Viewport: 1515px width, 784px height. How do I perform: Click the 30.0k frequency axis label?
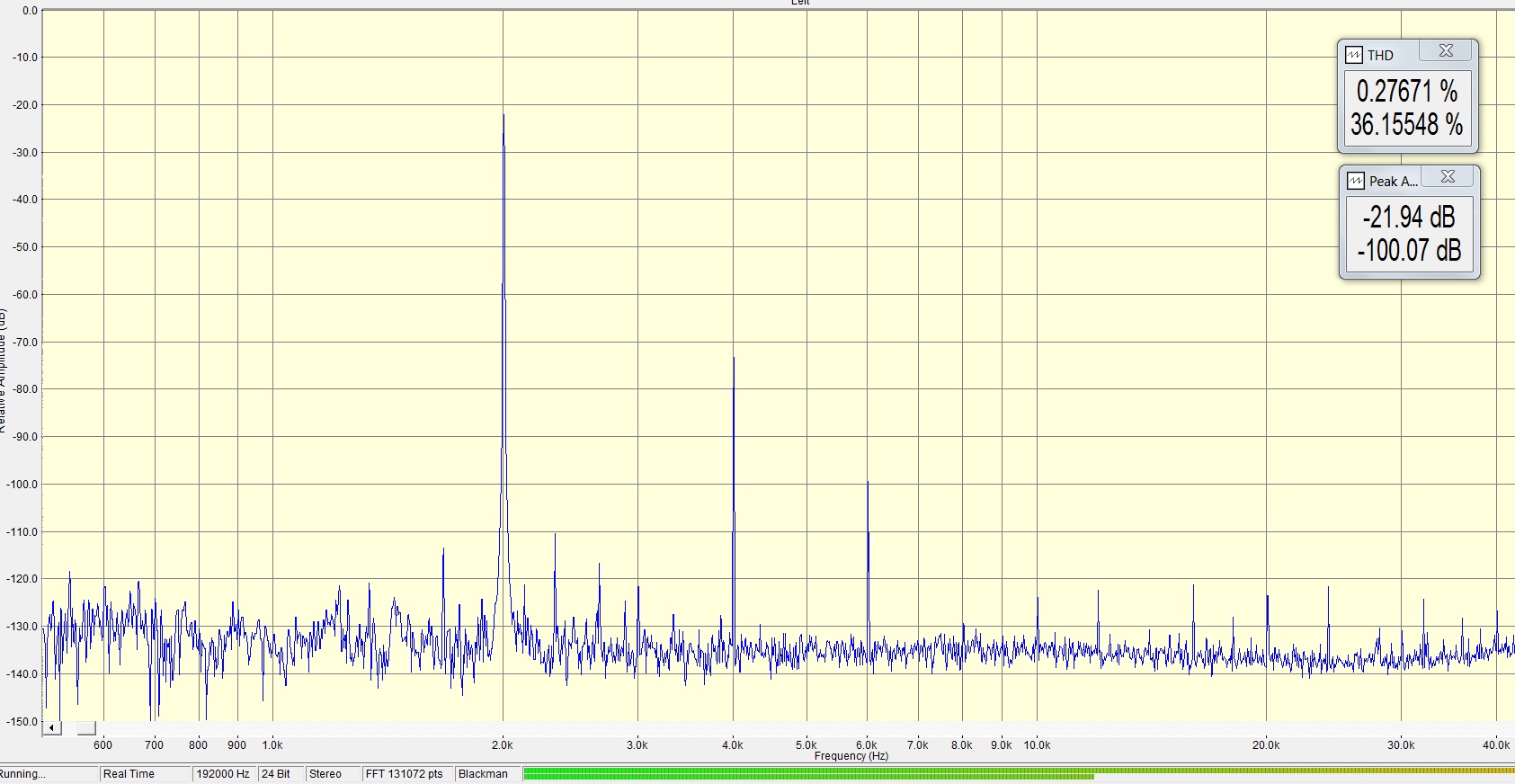(x=1401, y=745)
